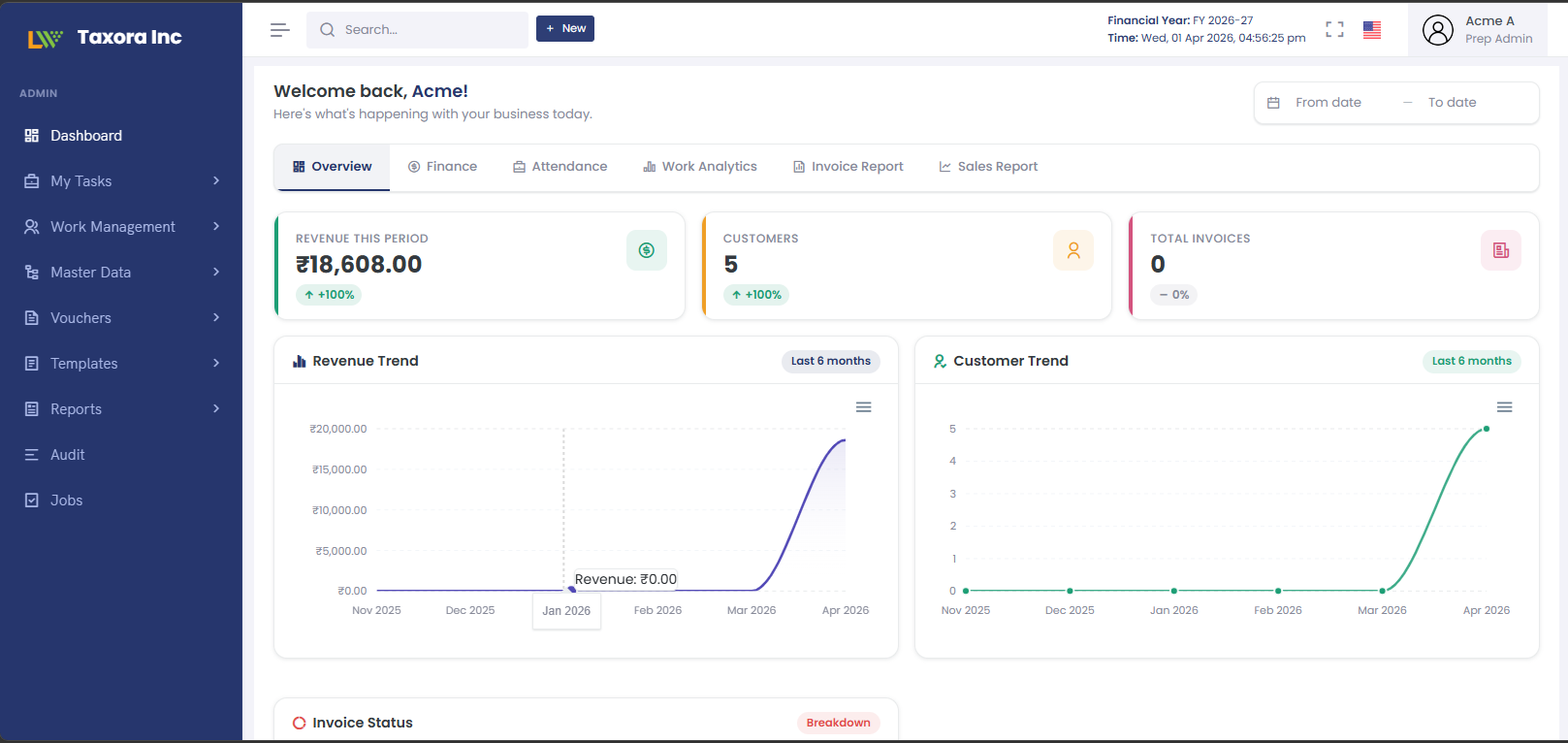Click the New button
Viewport: 1568px width, 743px height.
coord(565,29)
